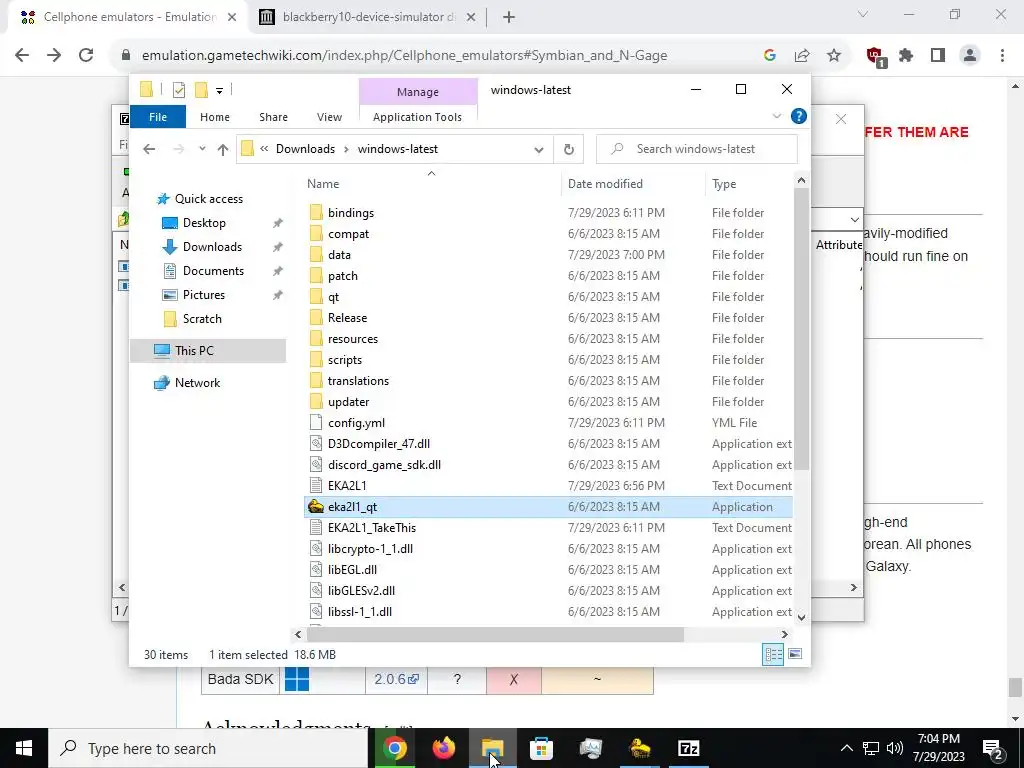Click the volume icon in system tray
This screenshot has width=1024, height=768.
pos(895,748)
